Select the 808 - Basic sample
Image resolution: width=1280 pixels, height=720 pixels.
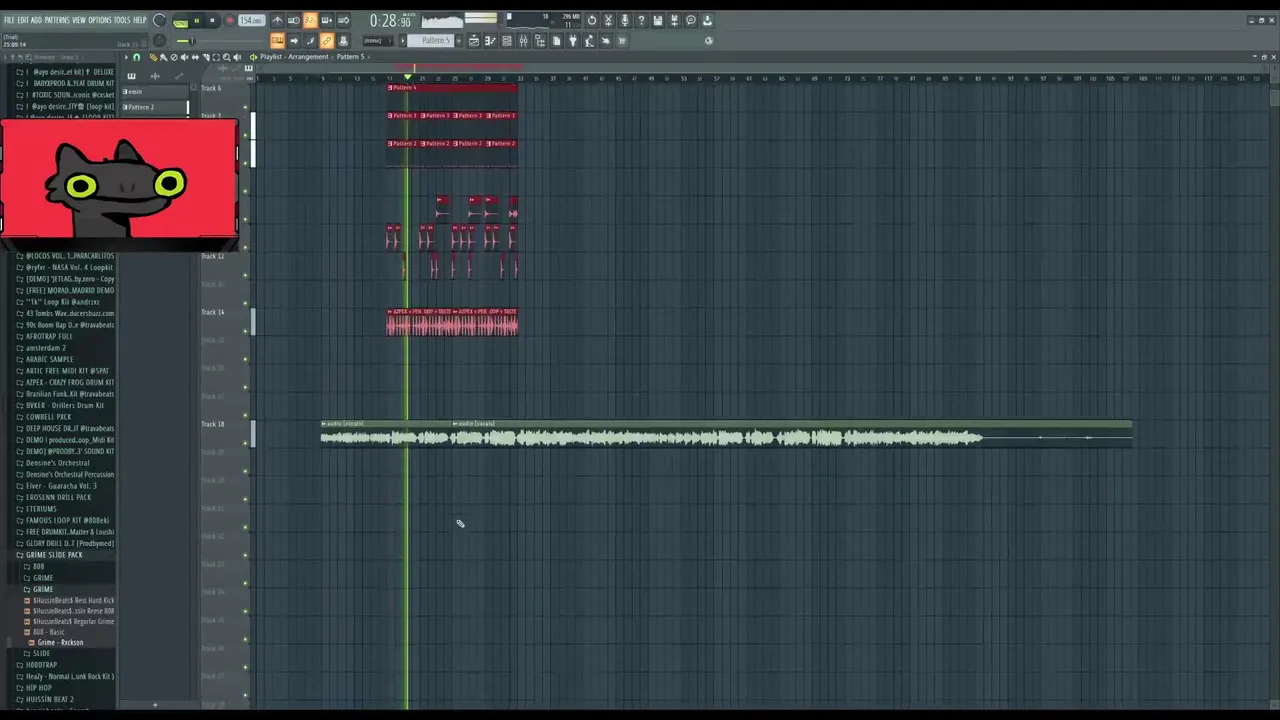click(x=48, y=632)
